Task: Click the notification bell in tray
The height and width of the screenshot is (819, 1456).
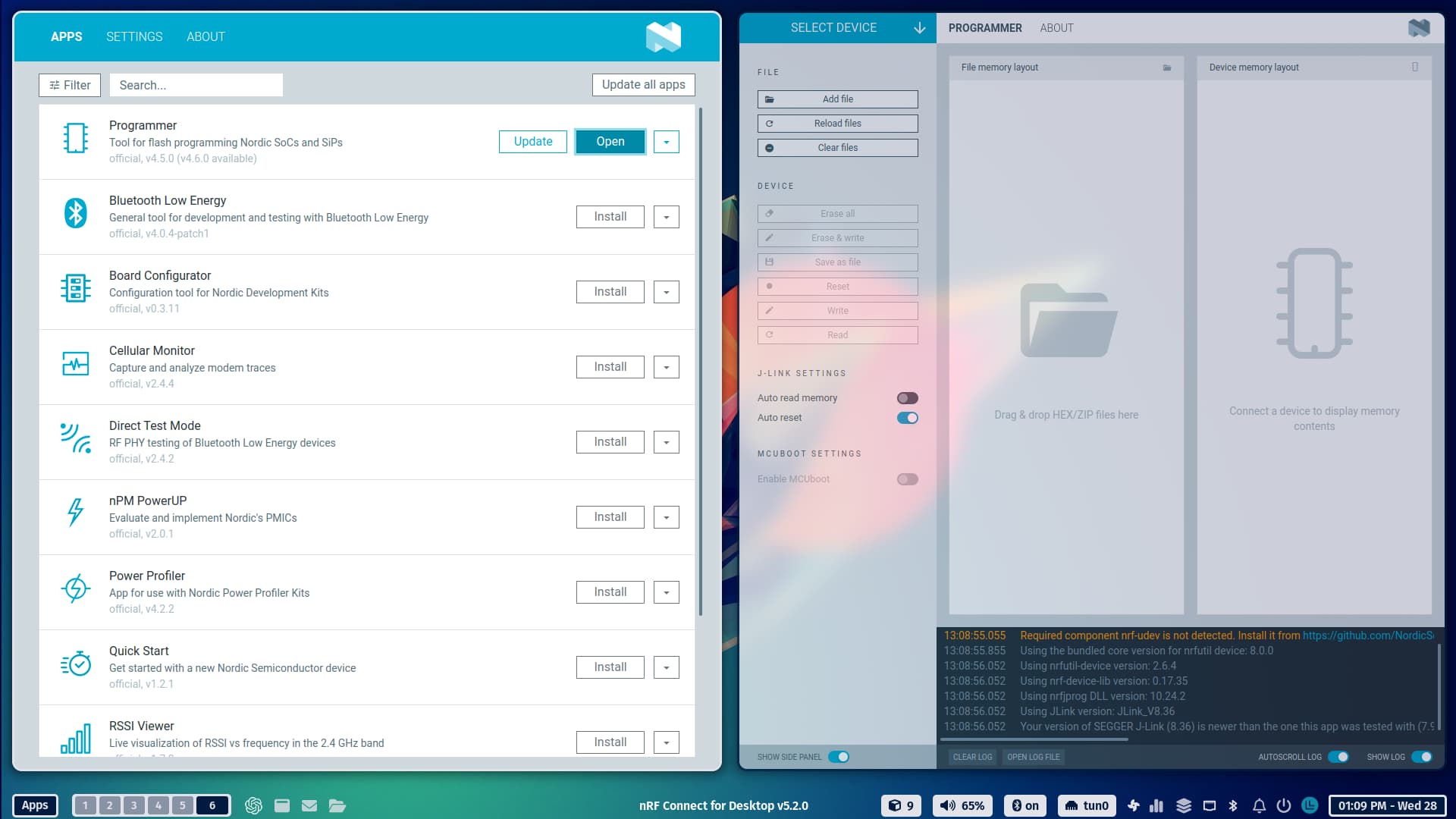Action: pos(1259,805)
